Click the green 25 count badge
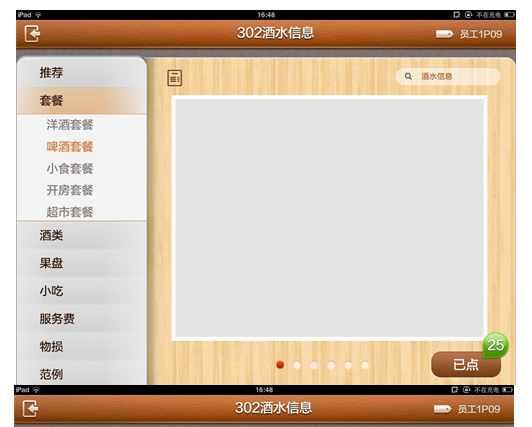The height and width of the screenshot is (427, 532). pyautogui.click(x=495, y=345)
